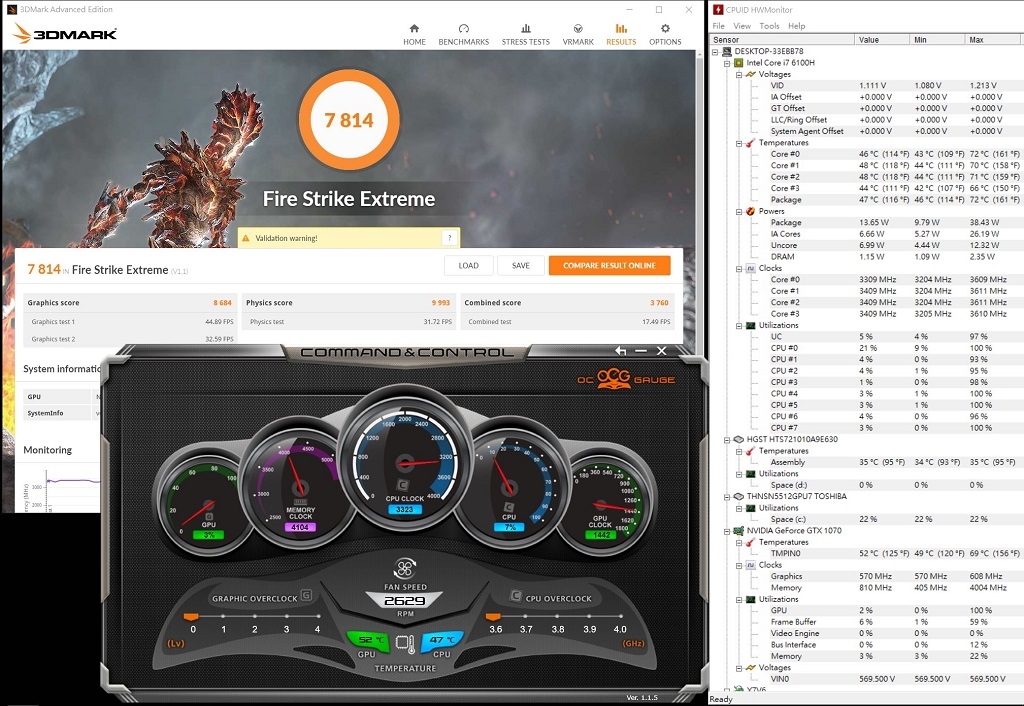This screenshot has height=706, width=1024.
Task: Switch to STRESS TESTS tab
Action: 526,35
